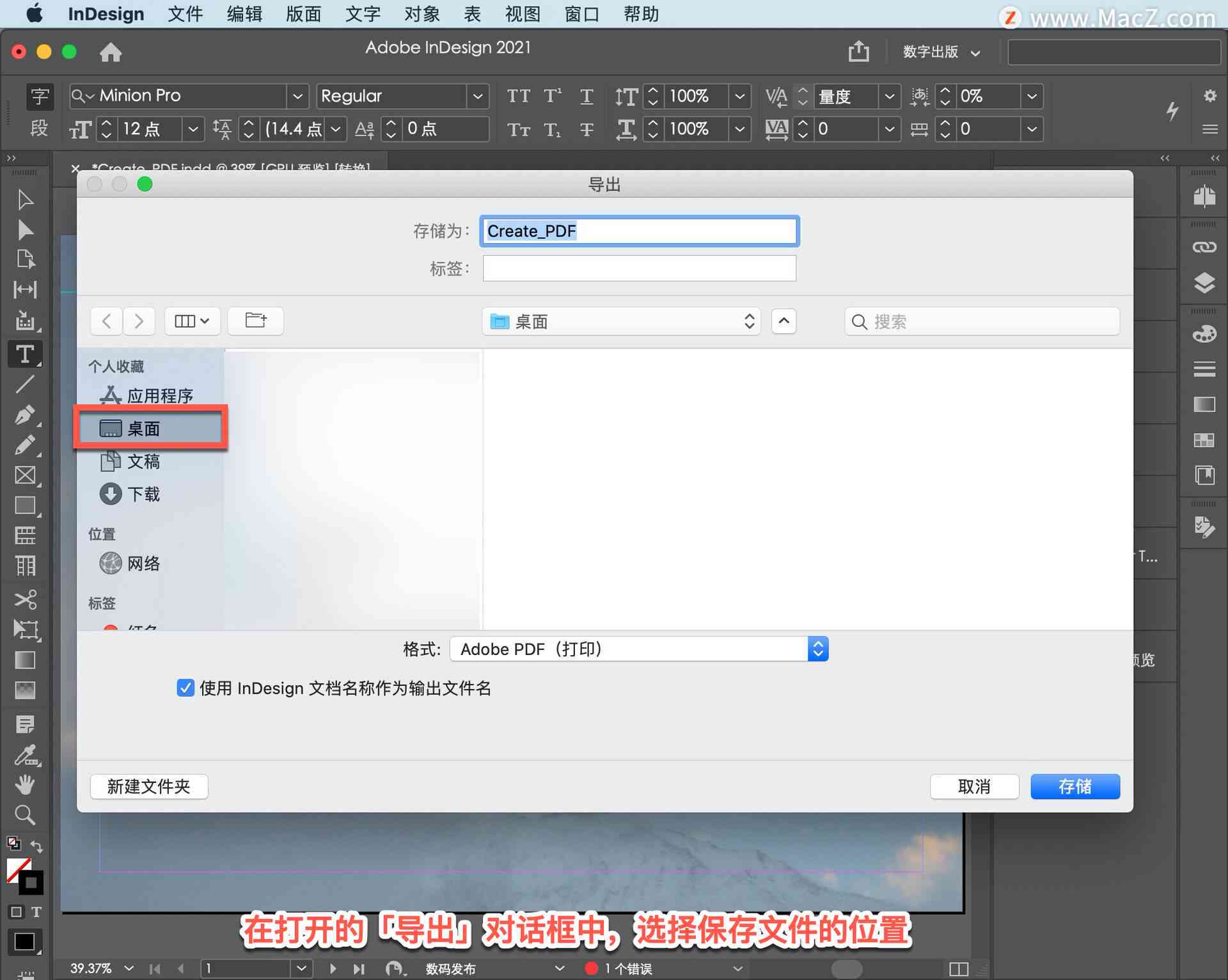The image size is (1228, 980).
Task: Click the 搜索 search field in dialog
Action: point(982,321)
